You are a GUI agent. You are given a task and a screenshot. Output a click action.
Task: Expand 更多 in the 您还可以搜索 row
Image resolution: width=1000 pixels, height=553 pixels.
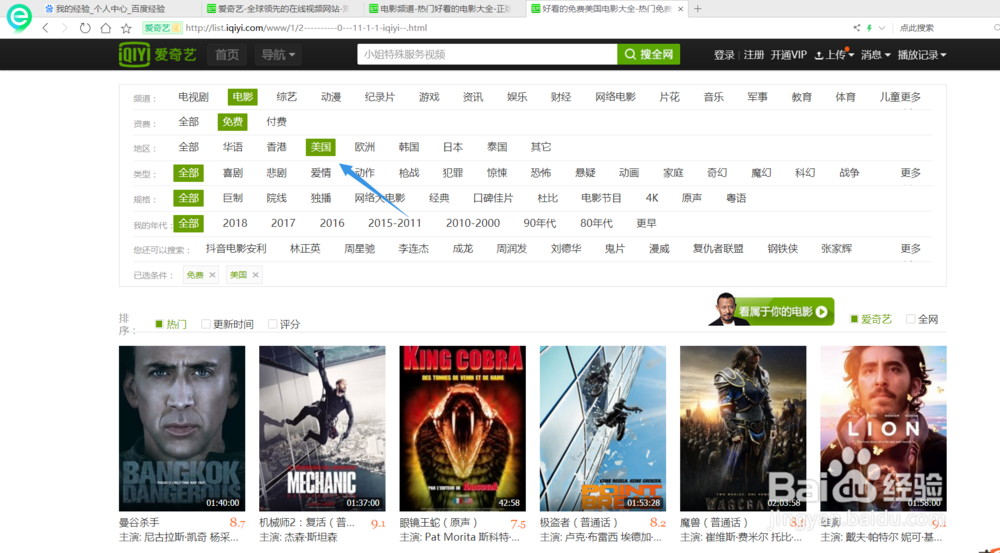coord(911,249)
